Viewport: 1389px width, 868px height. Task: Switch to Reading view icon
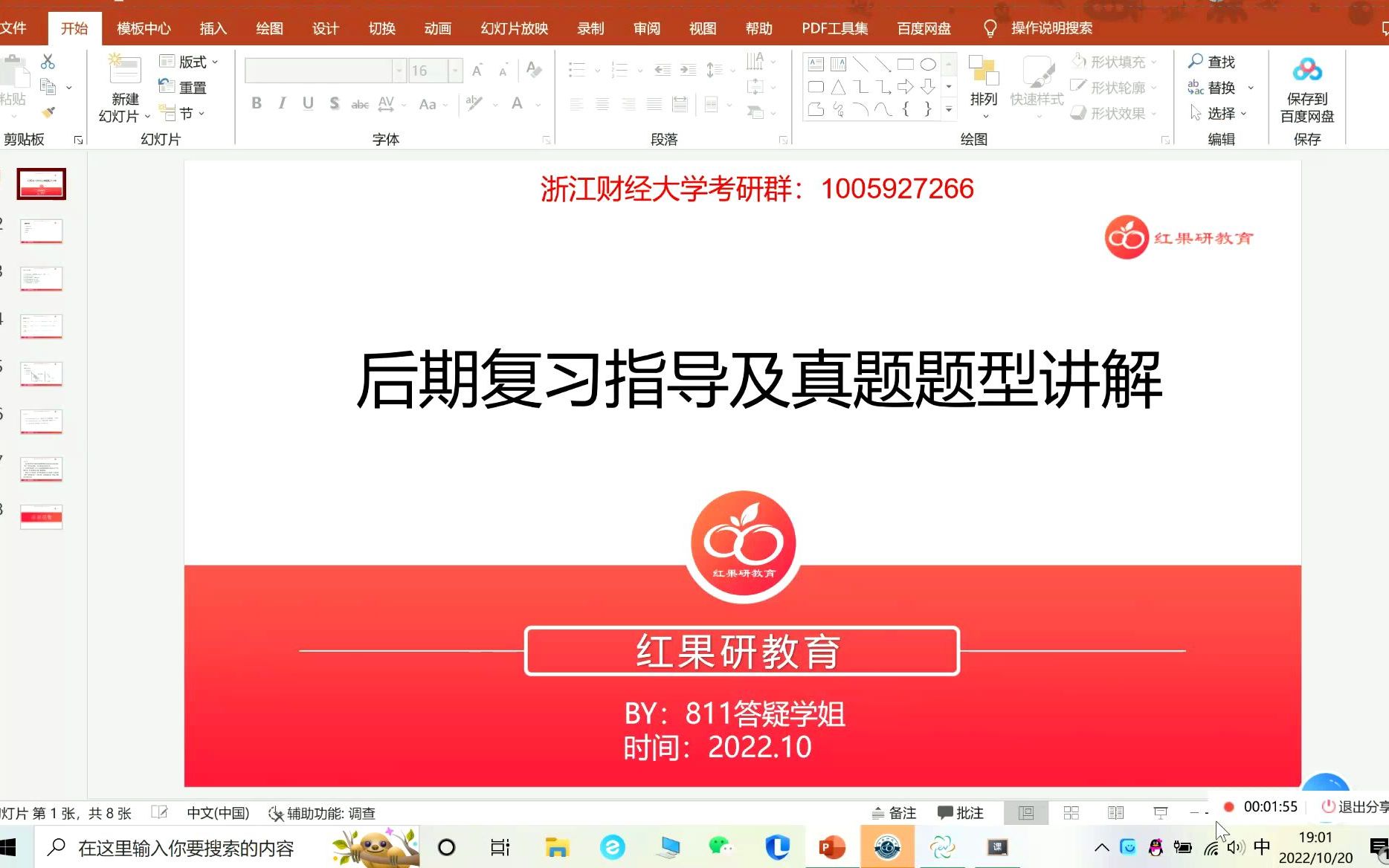(1115, 813)
